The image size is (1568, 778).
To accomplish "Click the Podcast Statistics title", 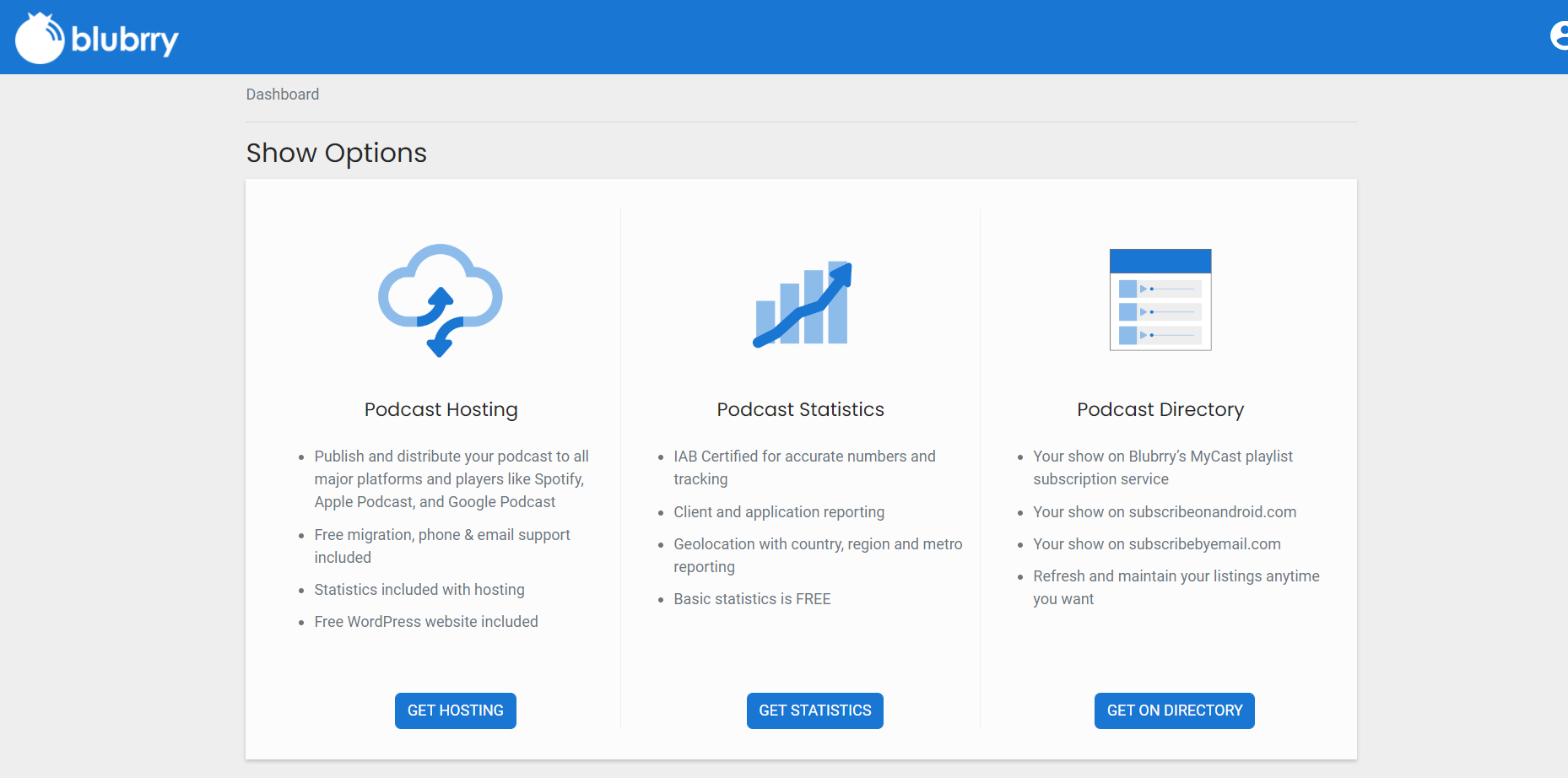I will pos(801,409).
